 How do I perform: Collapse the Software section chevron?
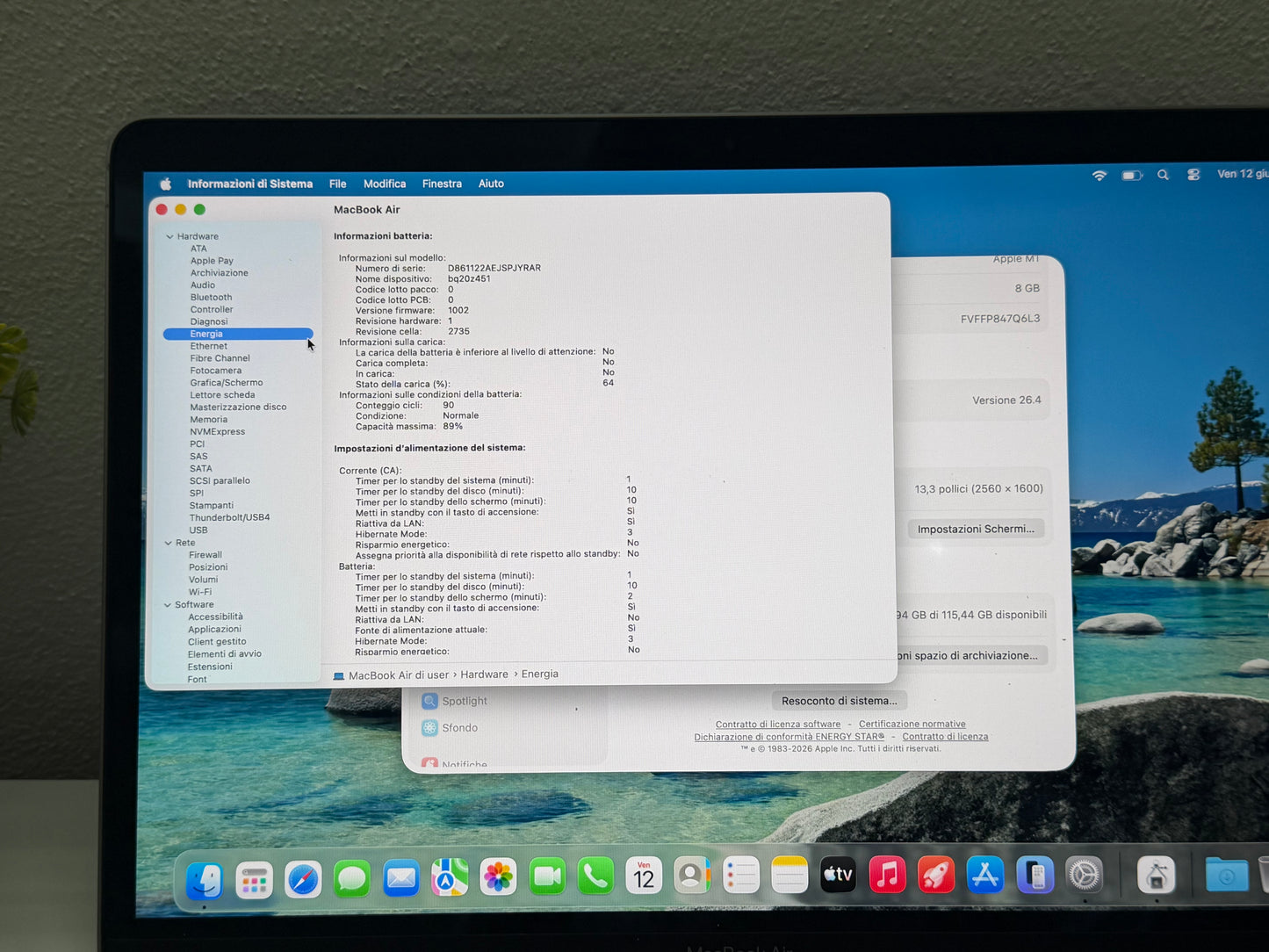click(x=167, y=604)
